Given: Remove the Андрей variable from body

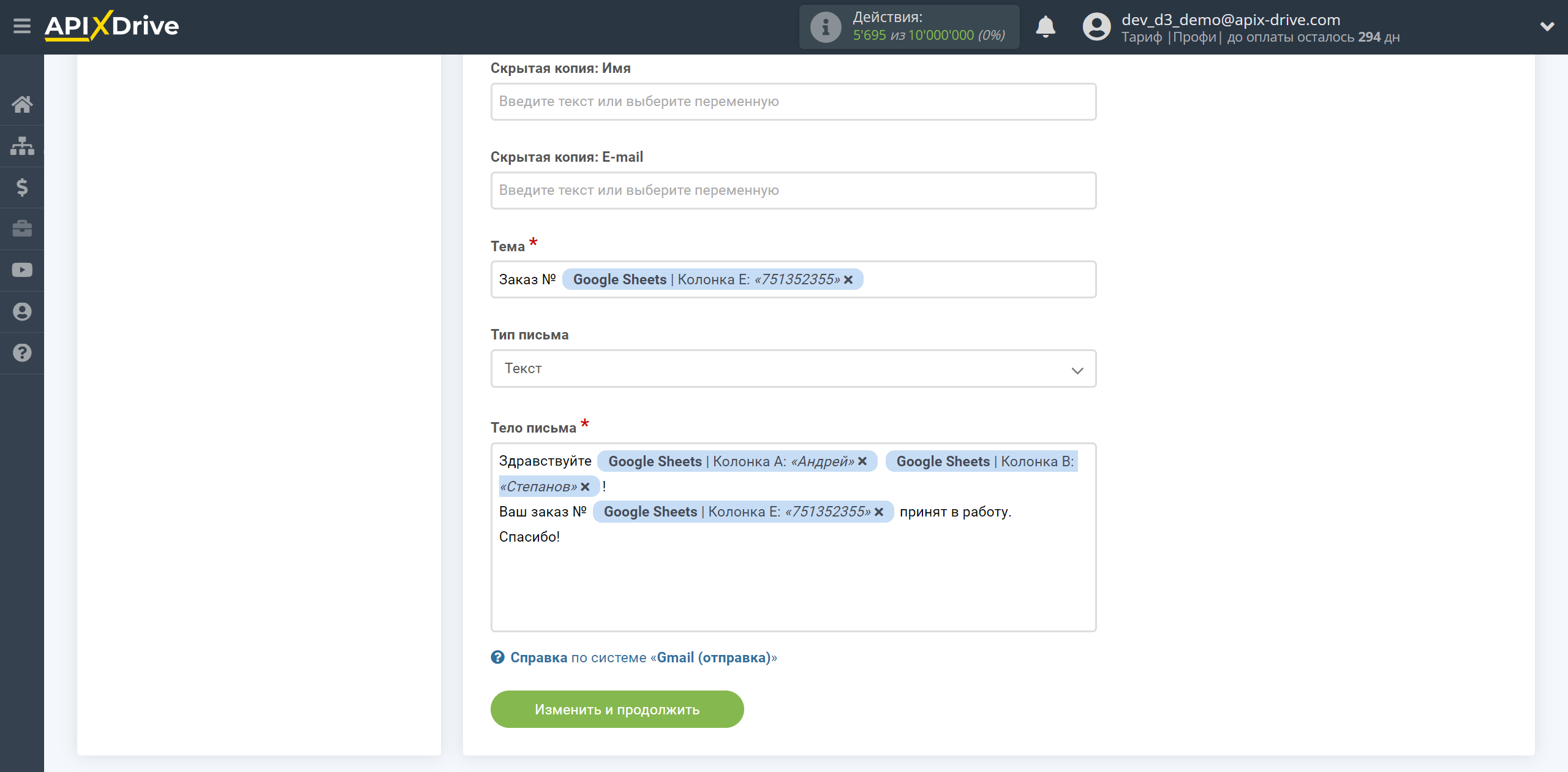Looking at the screenshot, I should (862, 461).
